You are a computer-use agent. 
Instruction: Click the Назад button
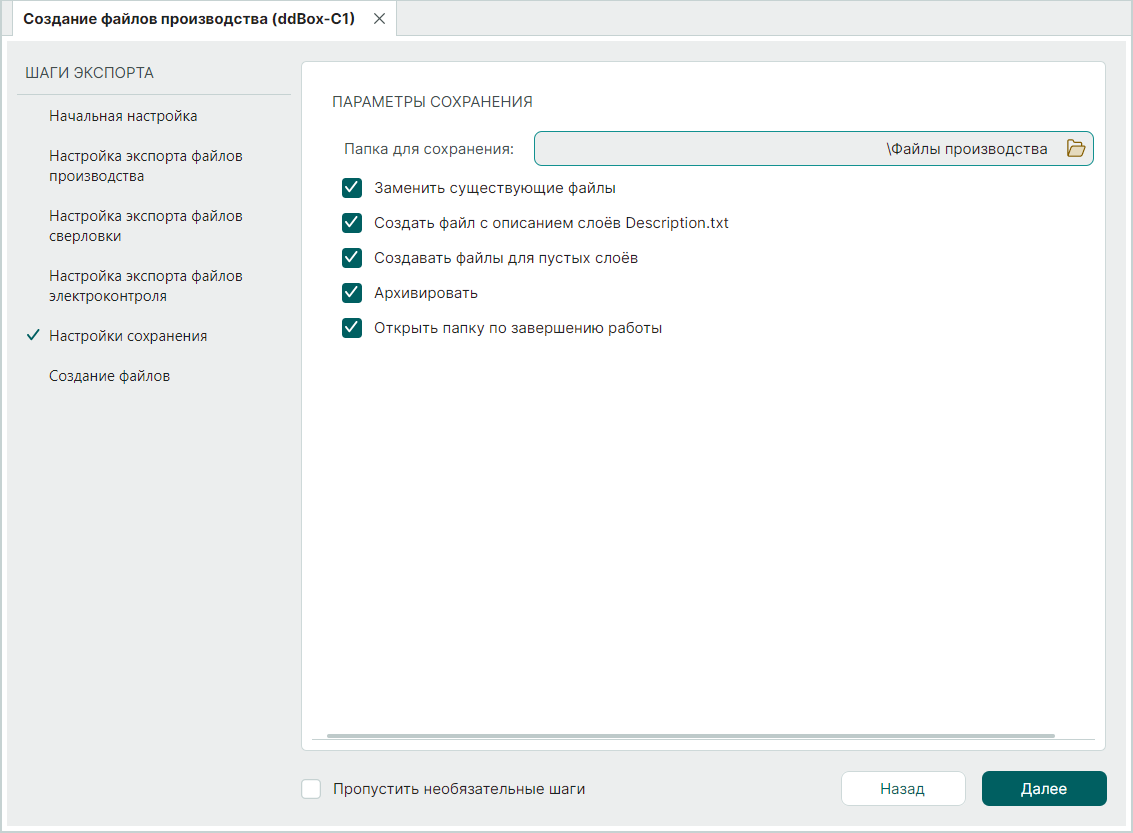coord(902,789)
